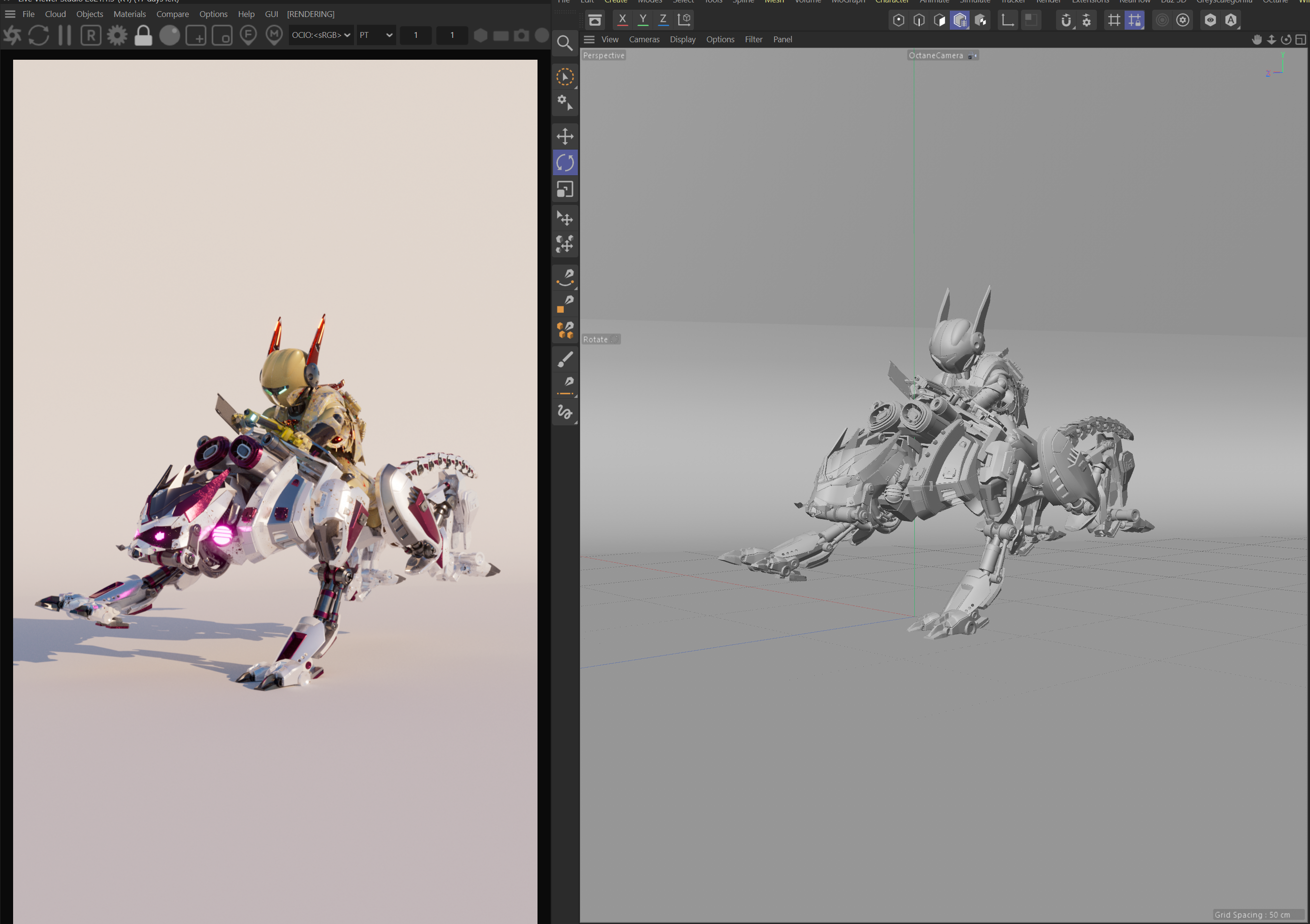Select the Scale tool
Viewport: 1310px width, 924px height.
tap(565, 189)
